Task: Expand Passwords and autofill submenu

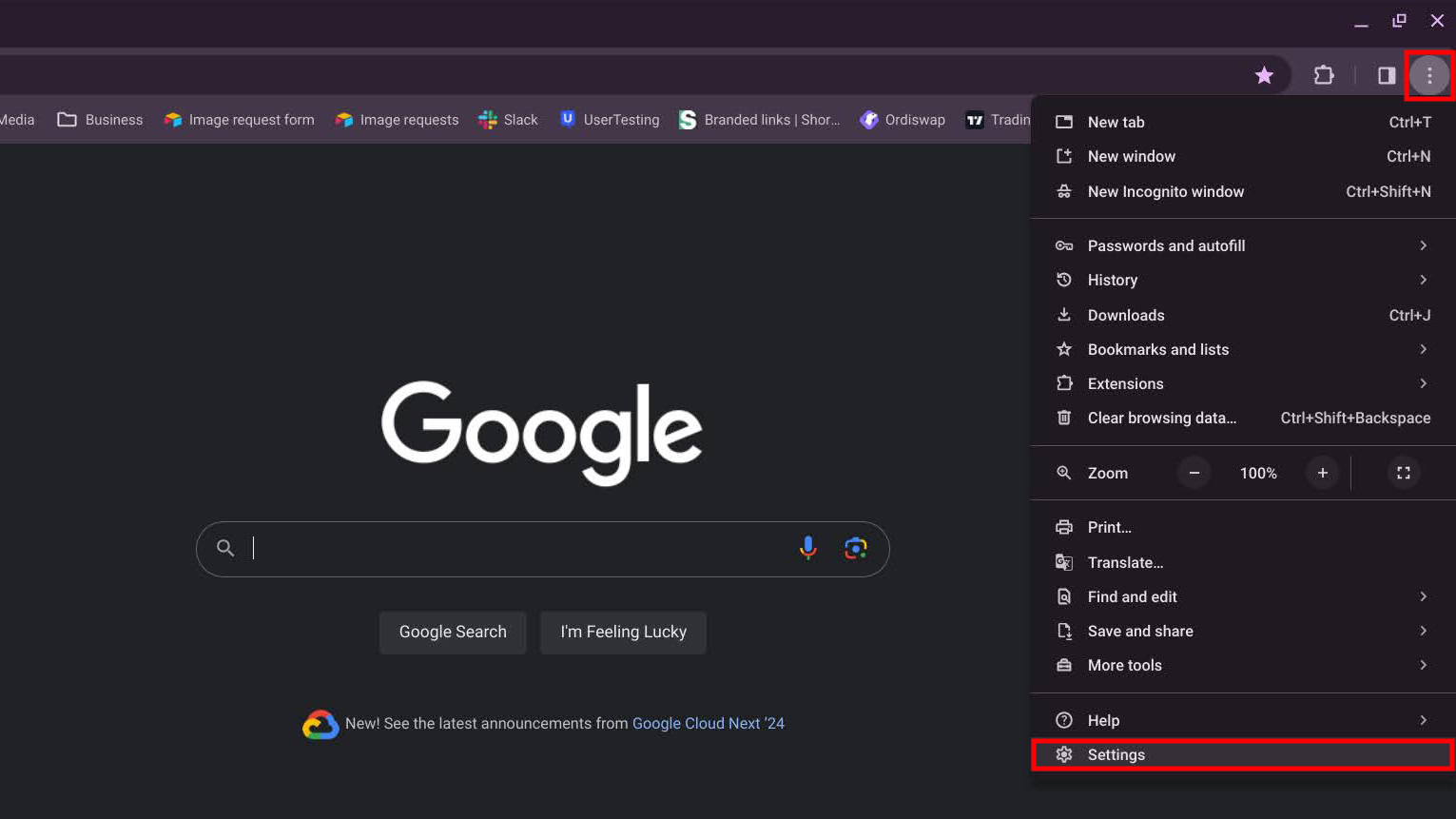Action: tap(1241, 245)
